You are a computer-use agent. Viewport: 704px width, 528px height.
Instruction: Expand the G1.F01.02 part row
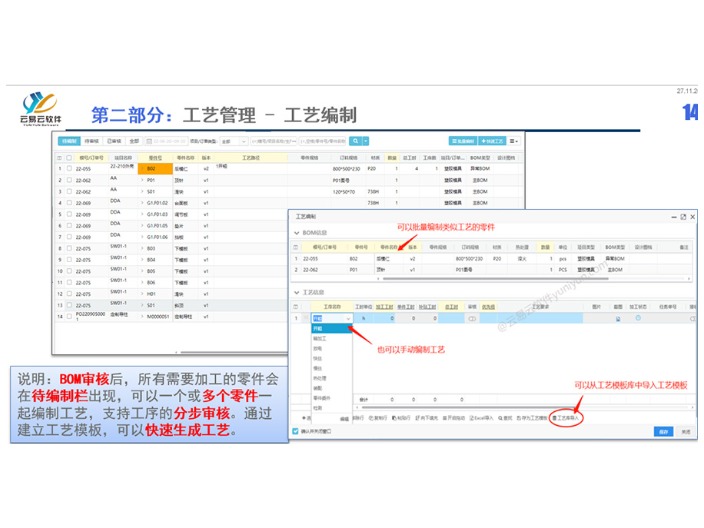pos(142,203)
